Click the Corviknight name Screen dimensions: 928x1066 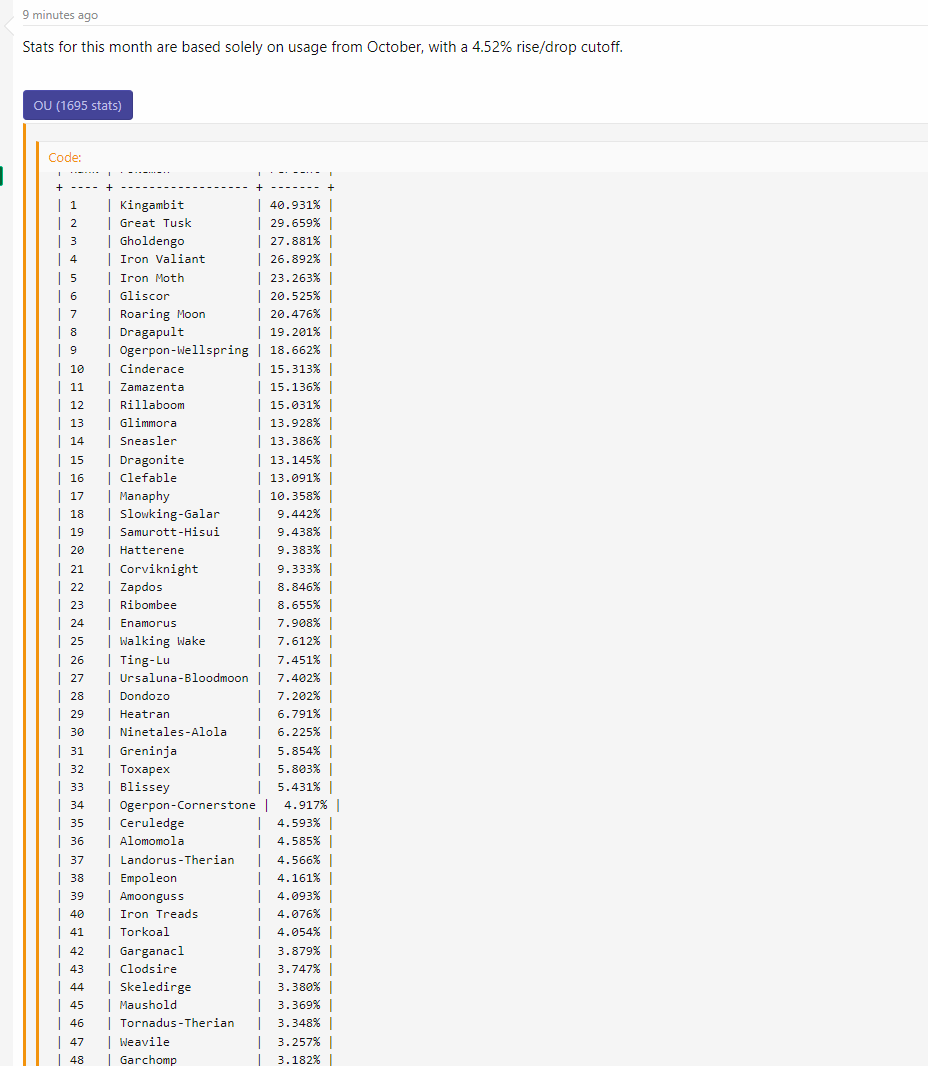click(x=159, y=569)
